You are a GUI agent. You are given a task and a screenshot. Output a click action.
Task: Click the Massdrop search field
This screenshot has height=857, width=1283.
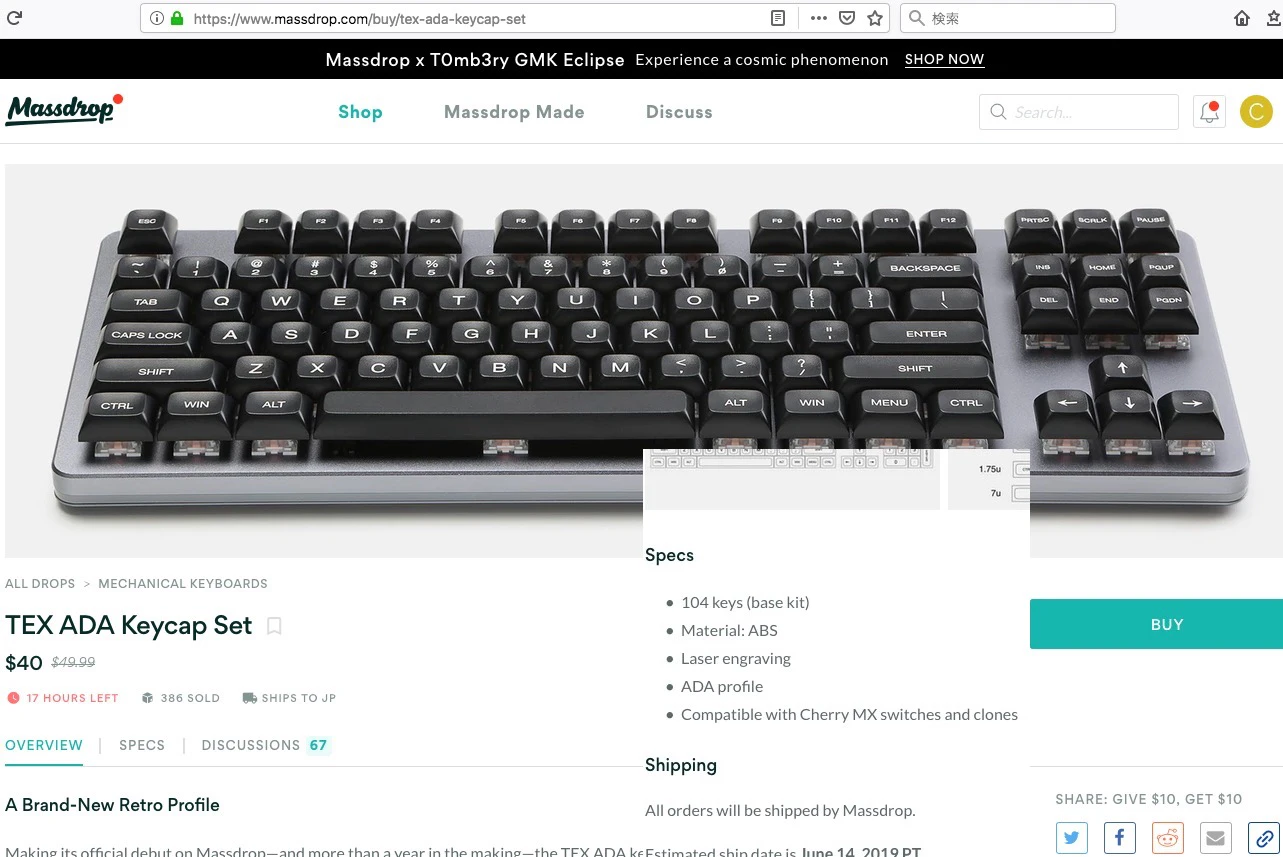(1078, 112)
